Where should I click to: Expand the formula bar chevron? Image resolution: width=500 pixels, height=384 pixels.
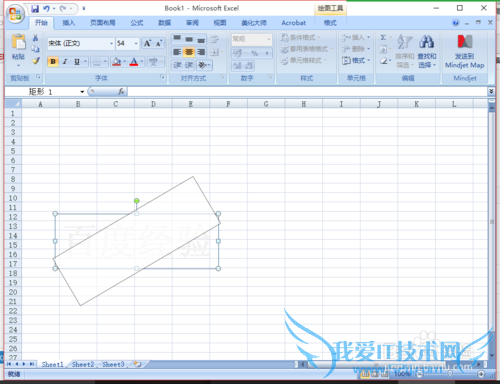pyautogui.click(x=491, y=91)
